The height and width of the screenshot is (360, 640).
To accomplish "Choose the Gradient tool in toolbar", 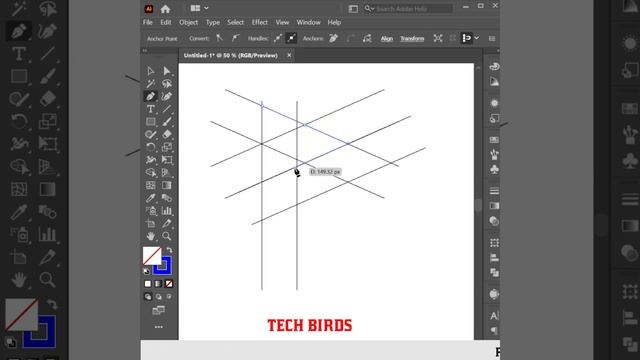I will (167, 185).
